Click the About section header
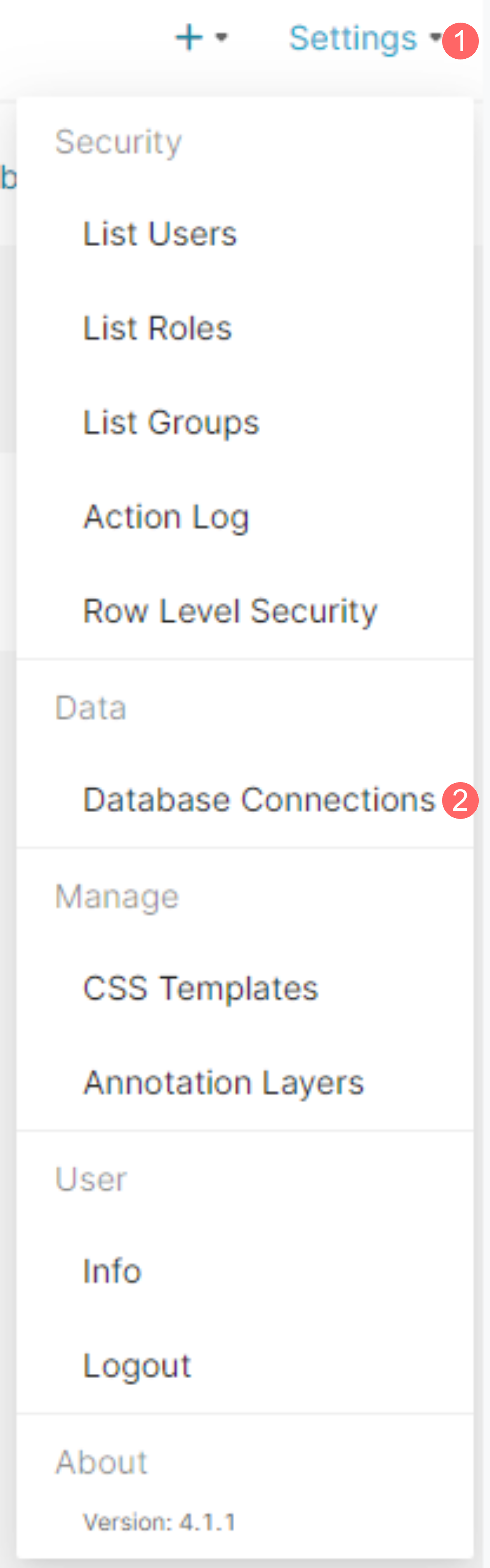The width and height of the screenshot is (490, 1568). click(x=101, y=1461)
